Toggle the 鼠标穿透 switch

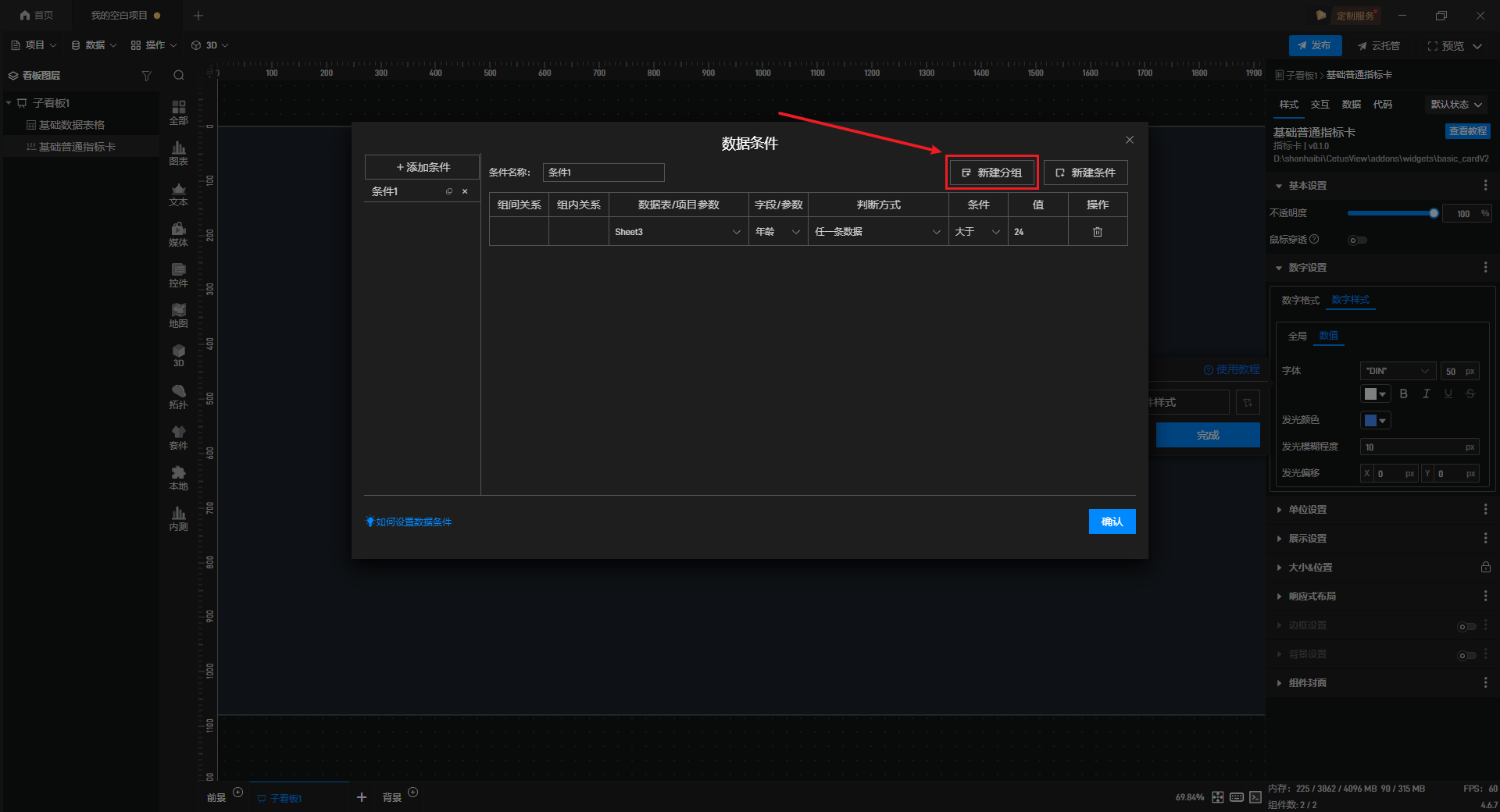(1357, 240)
